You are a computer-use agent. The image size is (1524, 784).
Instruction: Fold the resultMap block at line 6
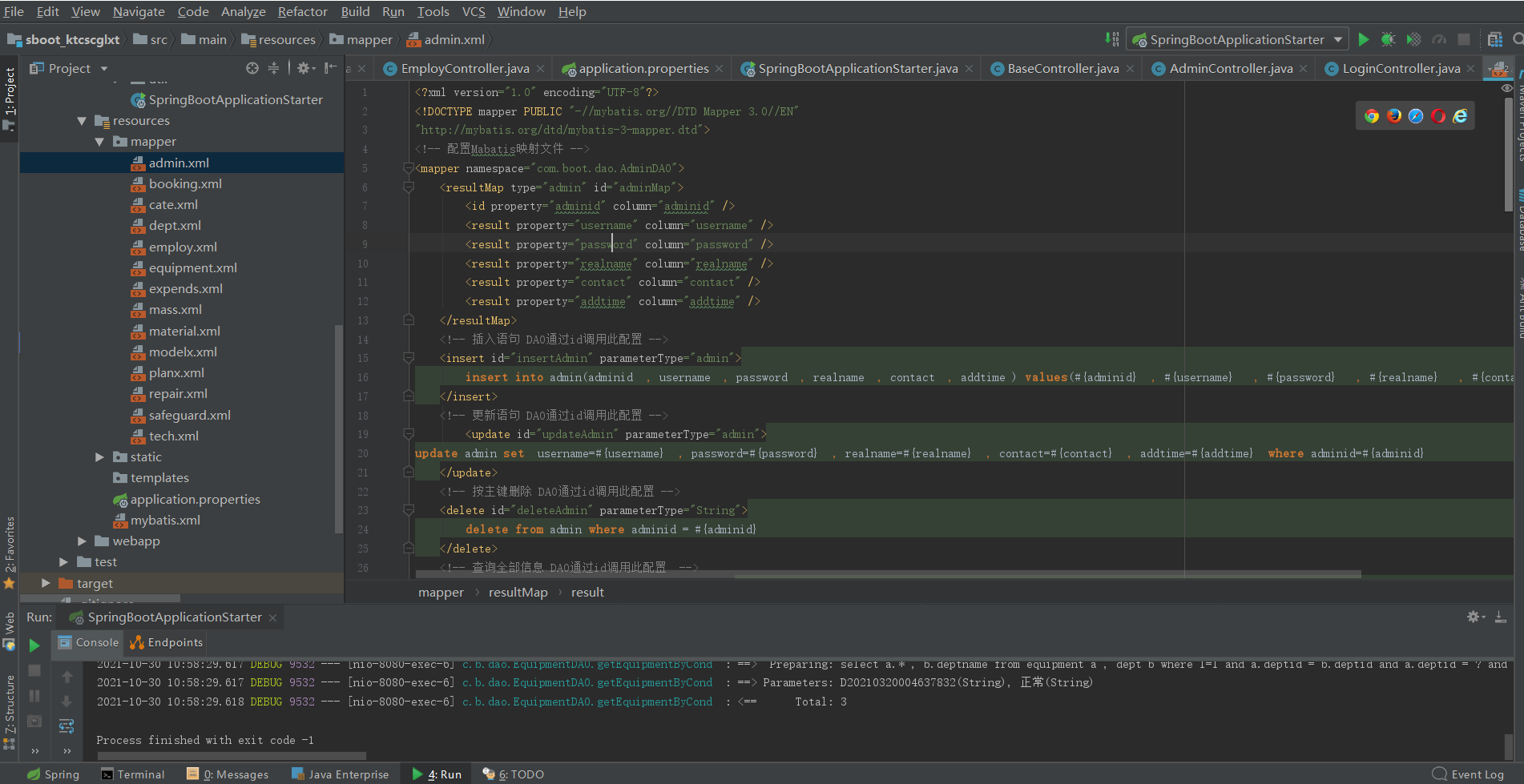point(409,187)
